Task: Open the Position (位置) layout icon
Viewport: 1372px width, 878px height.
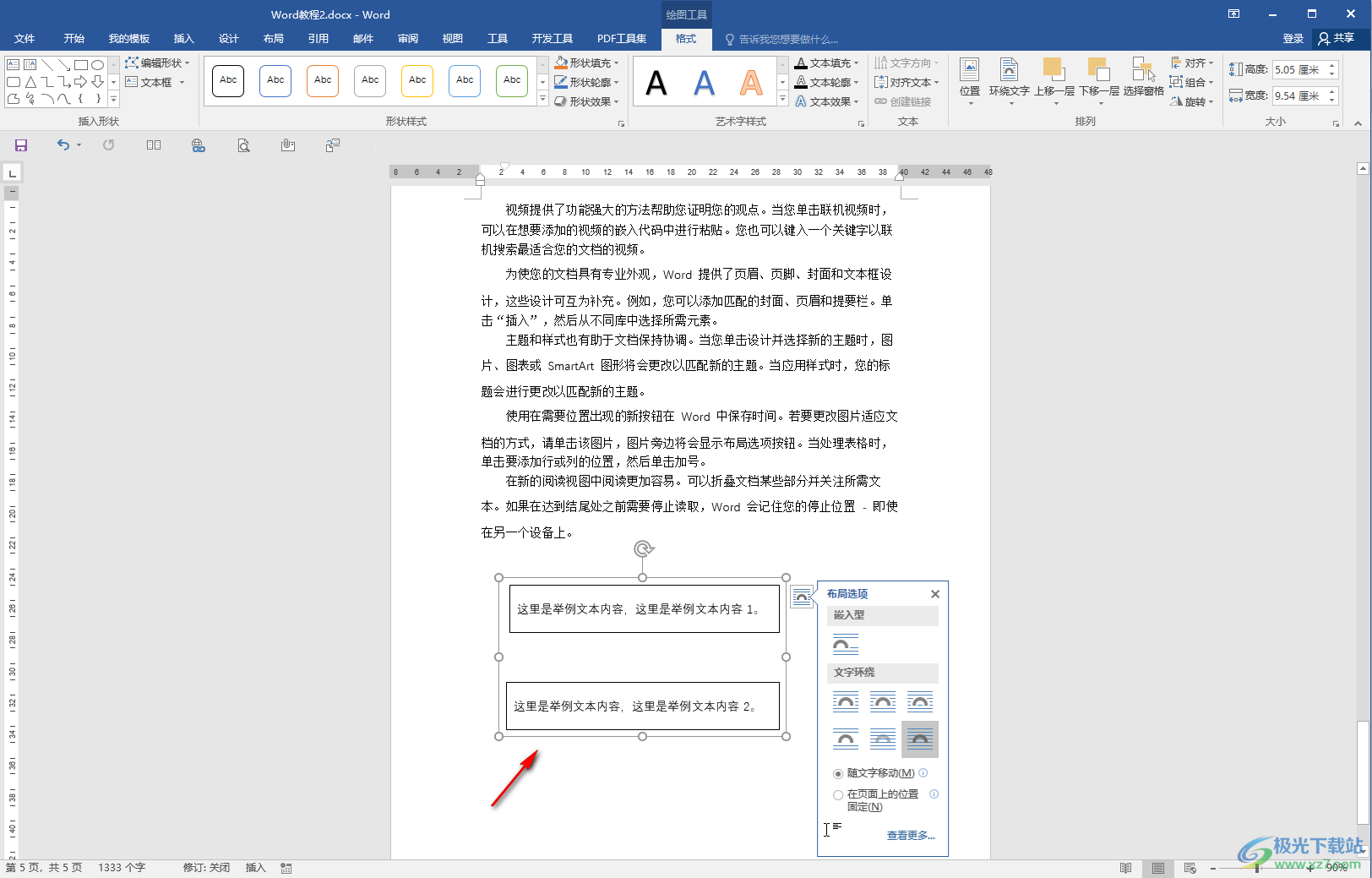Action: click(x=970, y=81)
